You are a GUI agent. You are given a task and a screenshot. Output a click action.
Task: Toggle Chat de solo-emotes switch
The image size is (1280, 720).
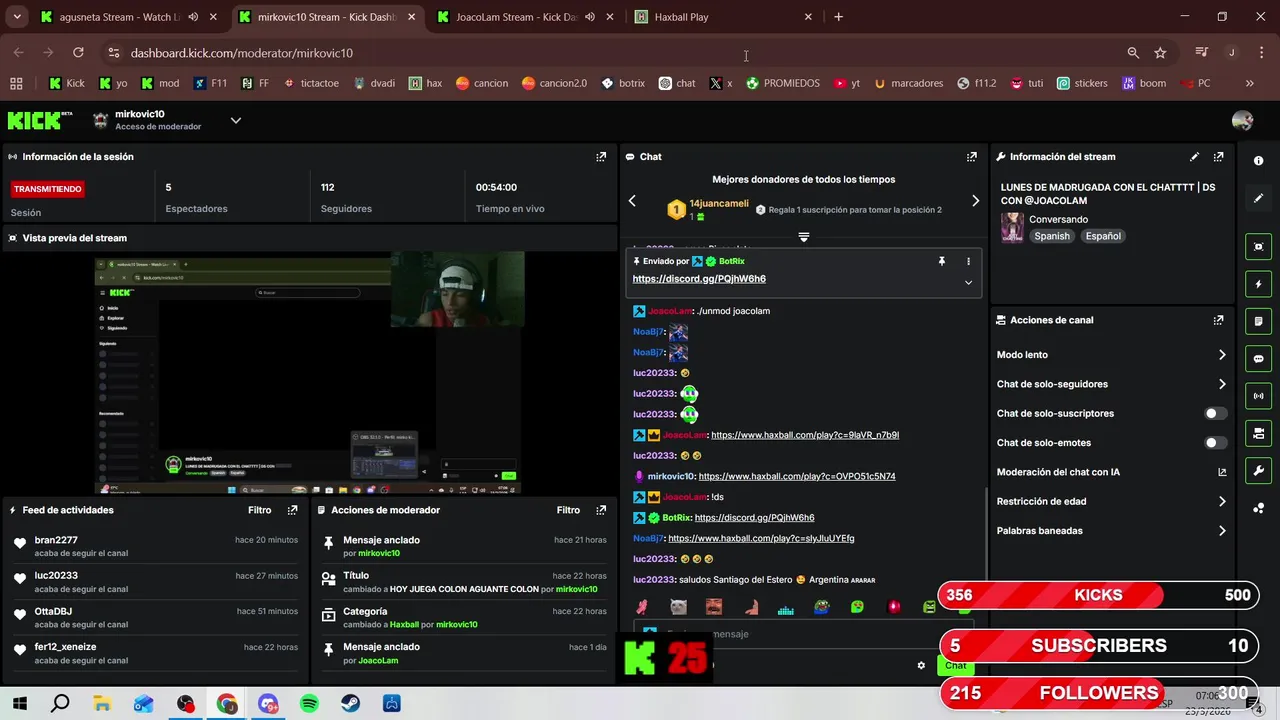pos(1215,443)
